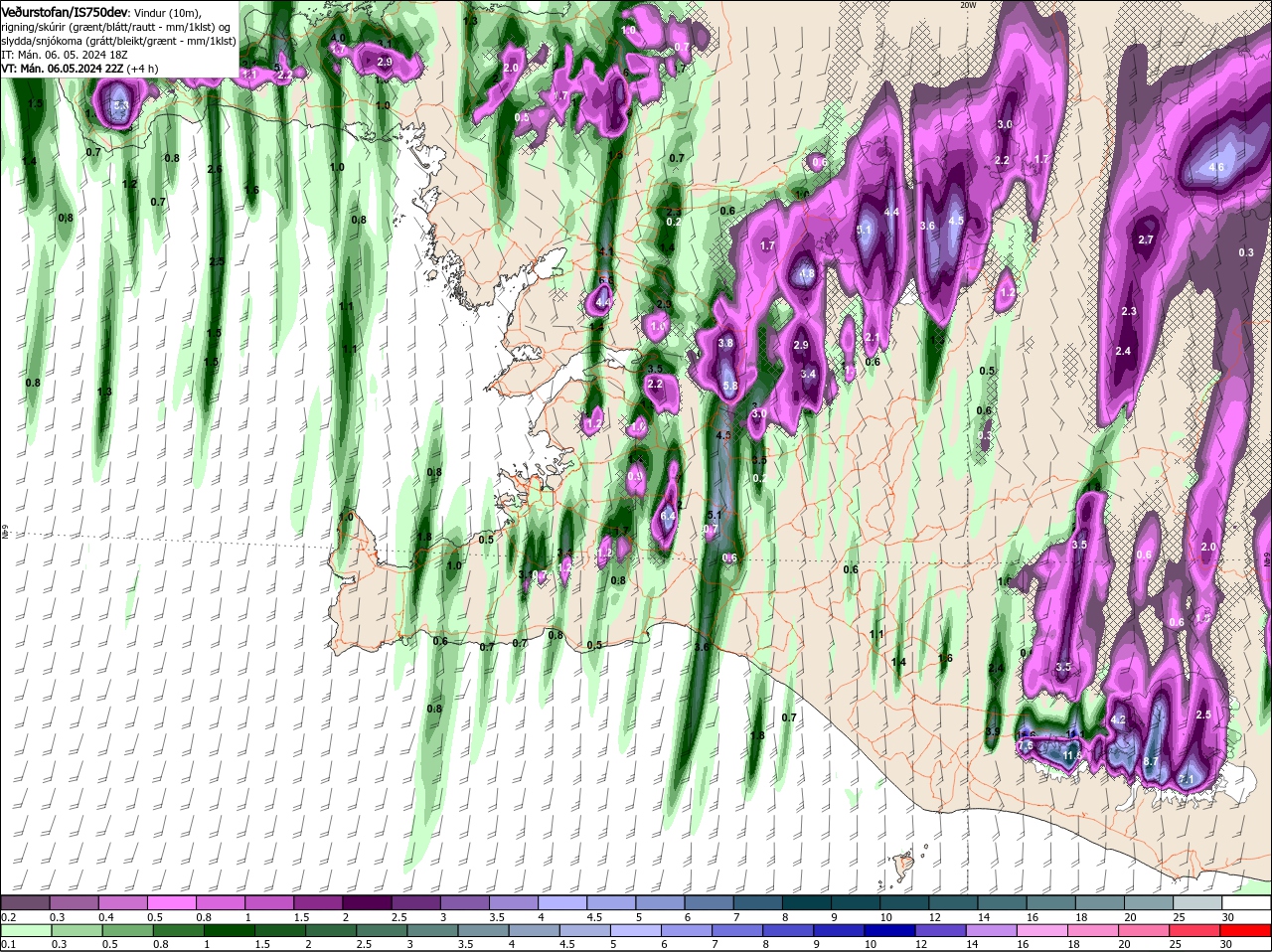Click the top legend swatch between 25 and 30
This screenshot has height=952, width=1272.
(x=1198, y=901)
